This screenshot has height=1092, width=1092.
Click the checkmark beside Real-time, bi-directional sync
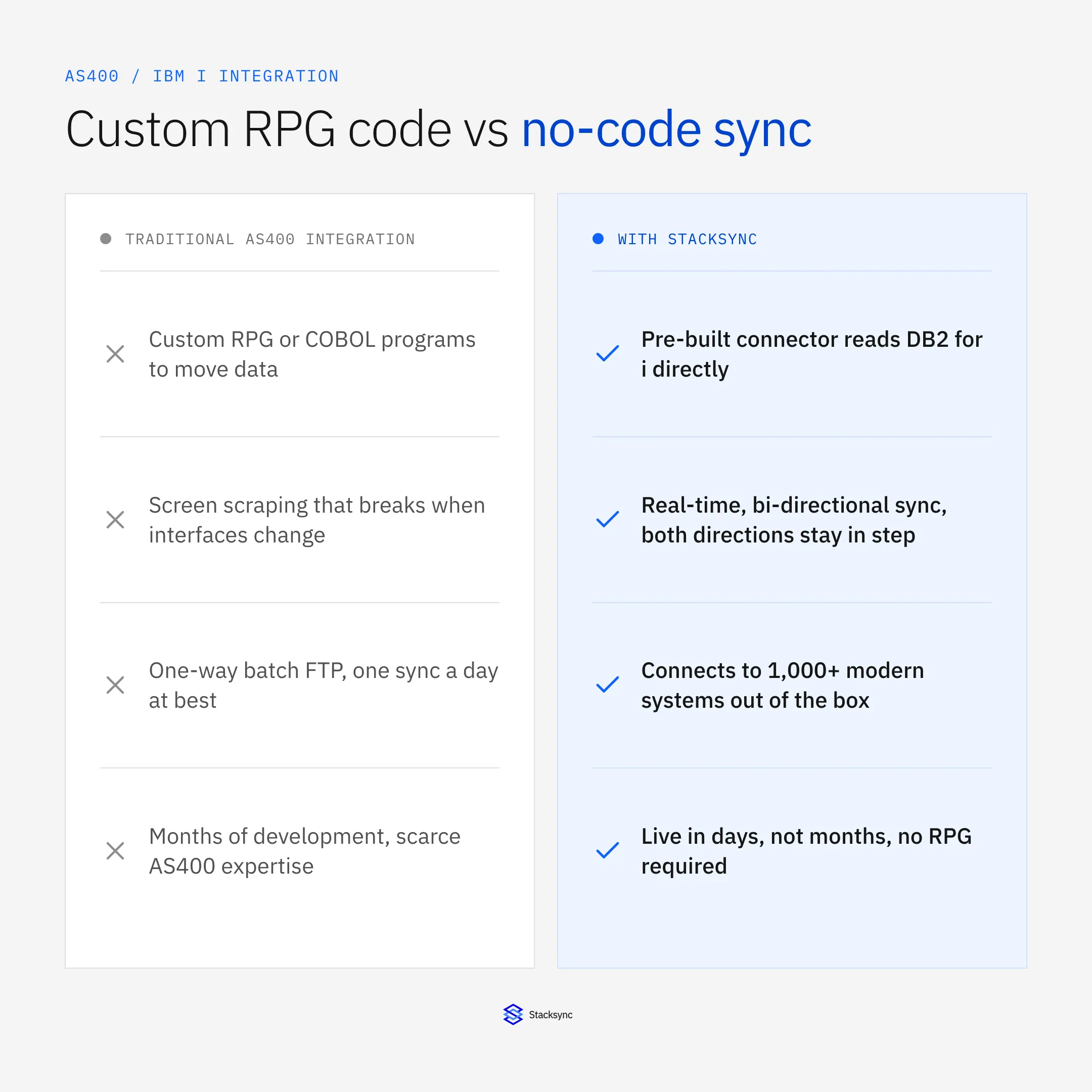[608, 519]
